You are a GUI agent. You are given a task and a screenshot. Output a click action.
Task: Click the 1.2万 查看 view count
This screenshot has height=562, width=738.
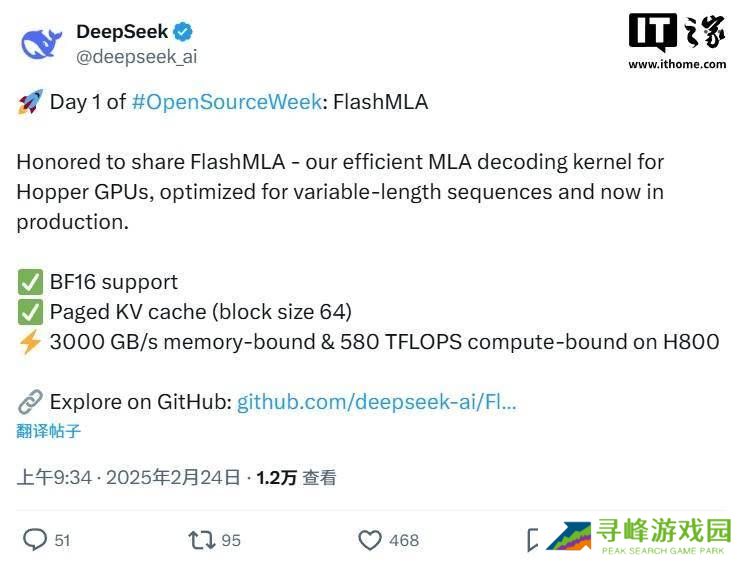coord(296,478)
